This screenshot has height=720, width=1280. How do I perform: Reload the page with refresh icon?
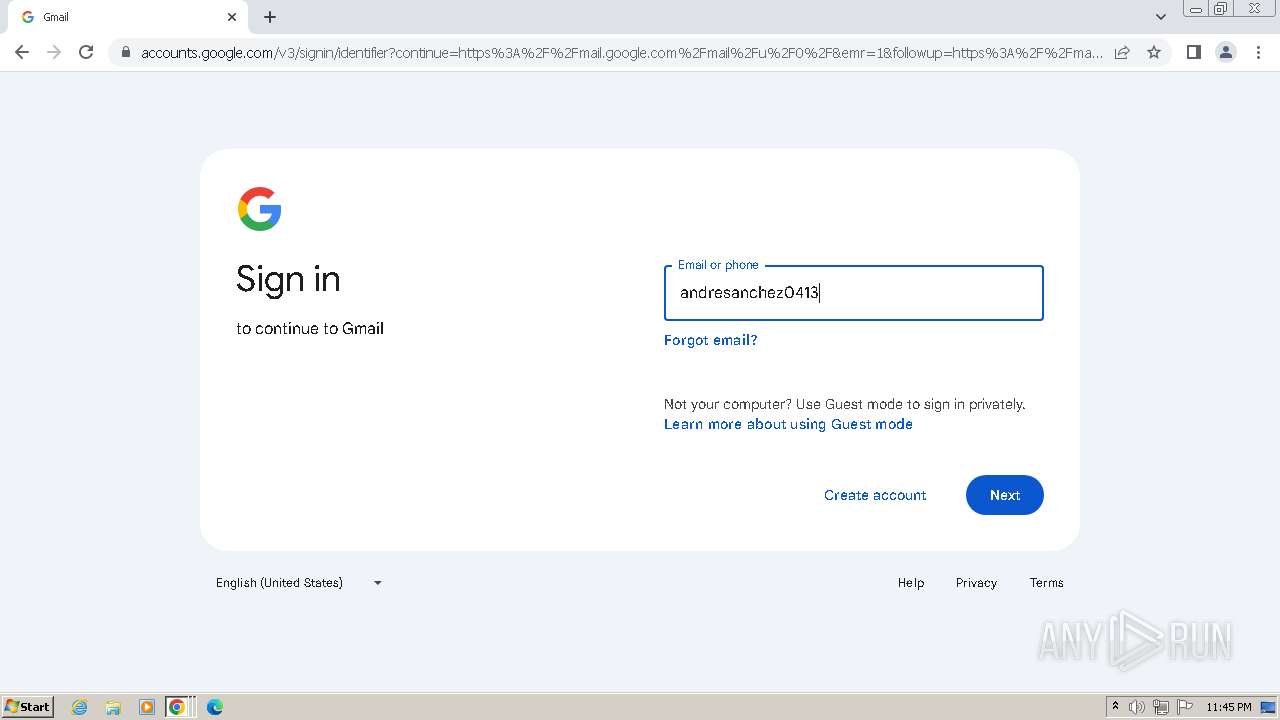(x=86, y=52)
